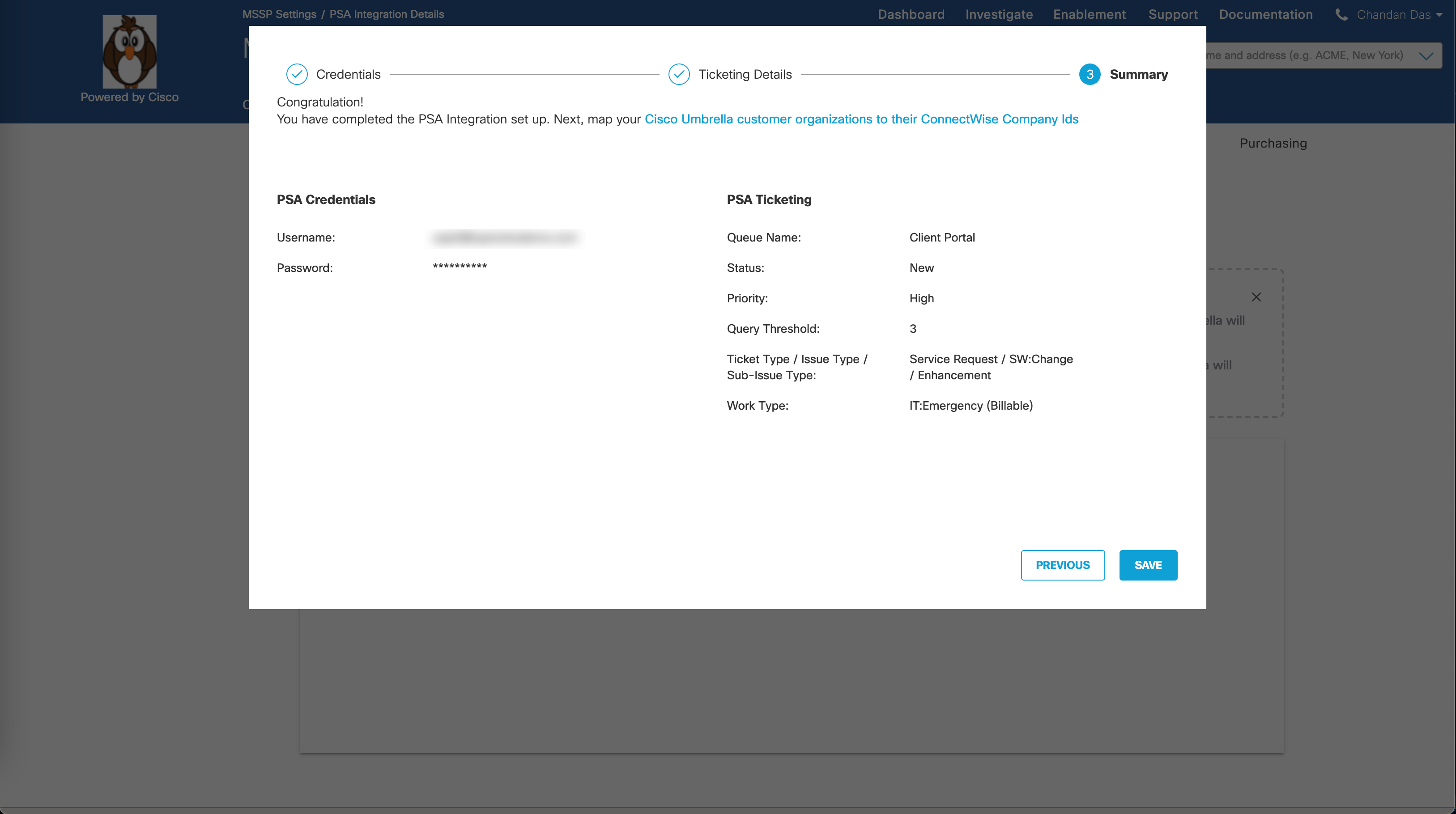Click the Work Type: label
The height and width of the screenshot is (814, 1456).
click(x=758, y=406)
